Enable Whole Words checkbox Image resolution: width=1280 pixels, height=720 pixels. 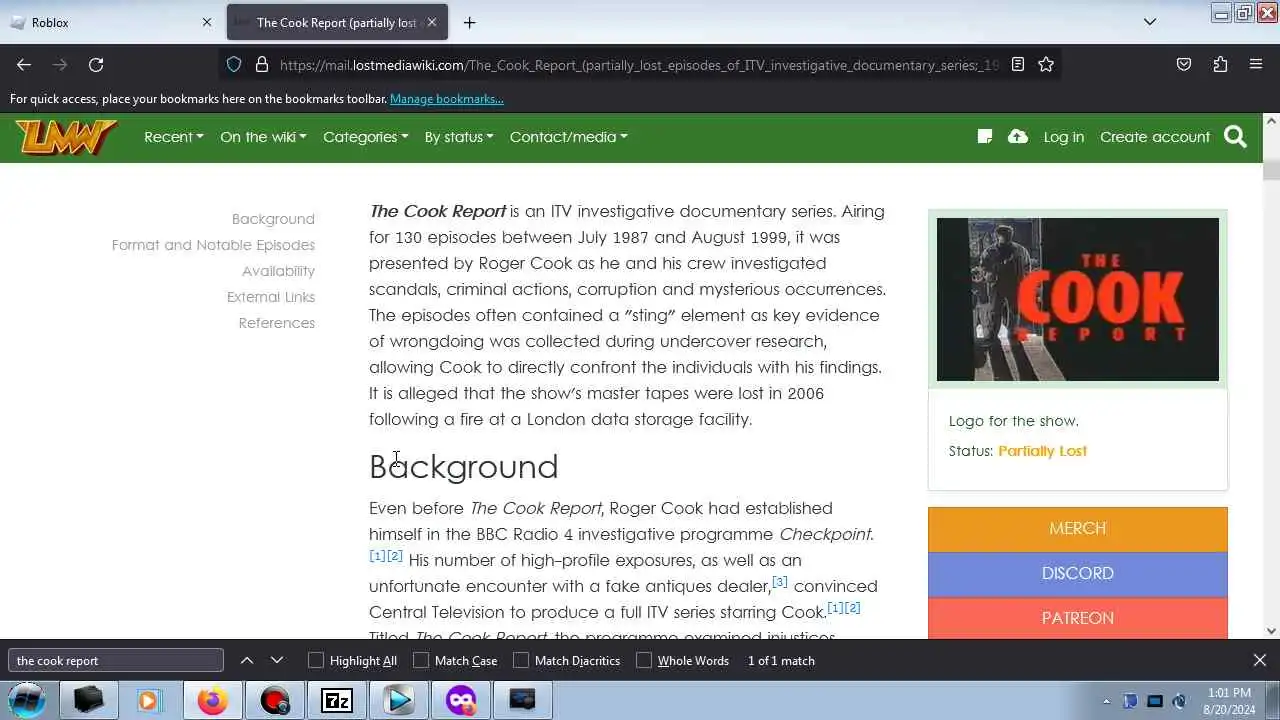pyautogui.click(x=644, y=660)
